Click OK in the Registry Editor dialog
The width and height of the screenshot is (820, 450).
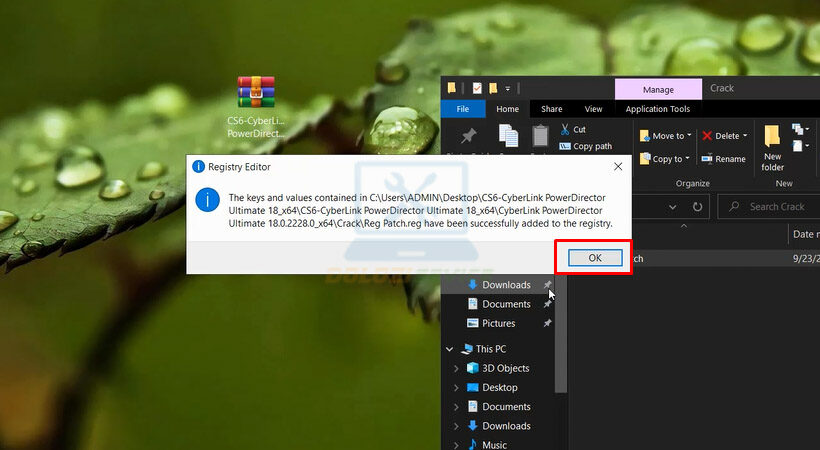pos(594,258)
